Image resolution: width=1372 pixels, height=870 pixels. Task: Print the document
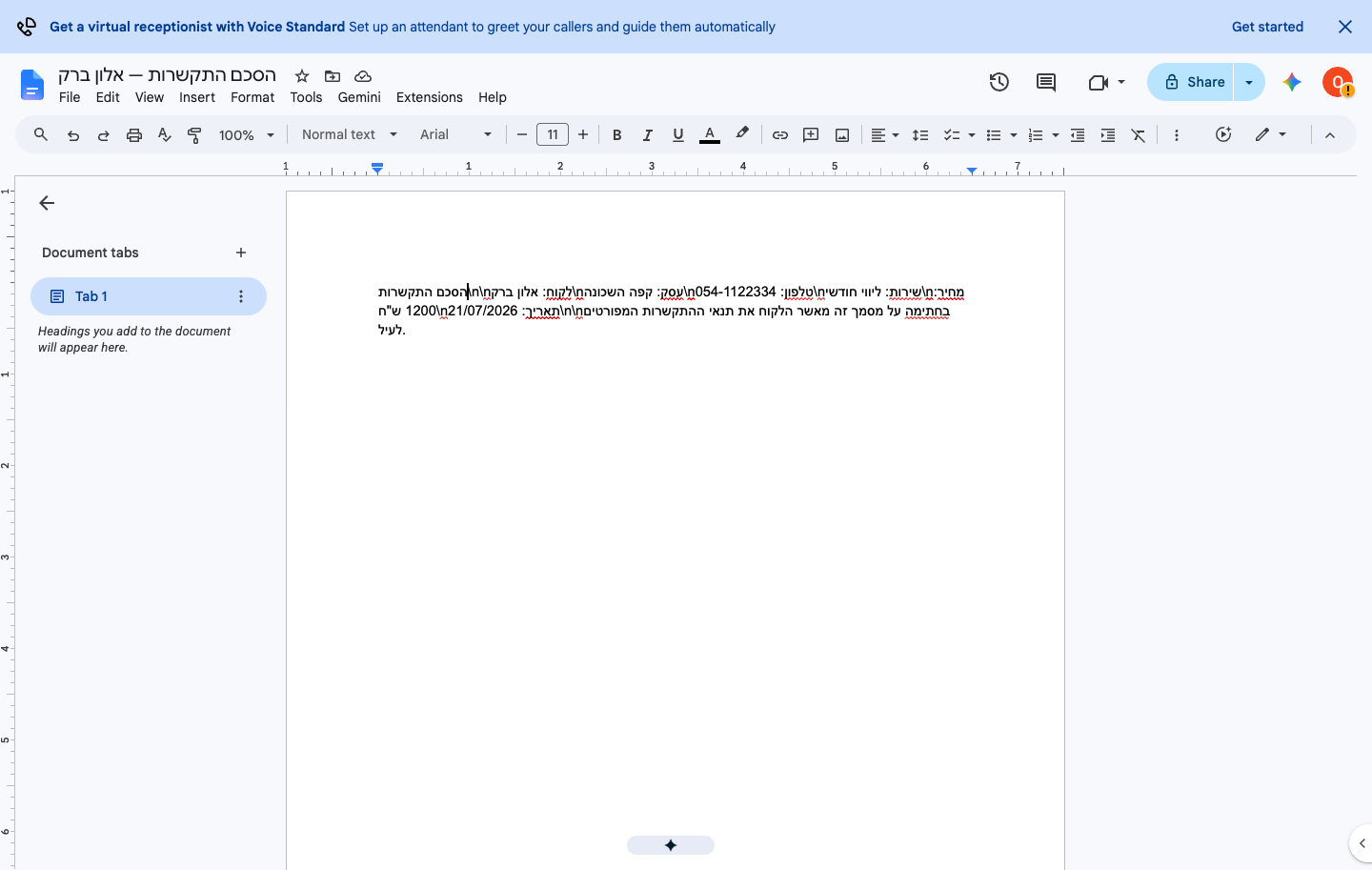134,135
